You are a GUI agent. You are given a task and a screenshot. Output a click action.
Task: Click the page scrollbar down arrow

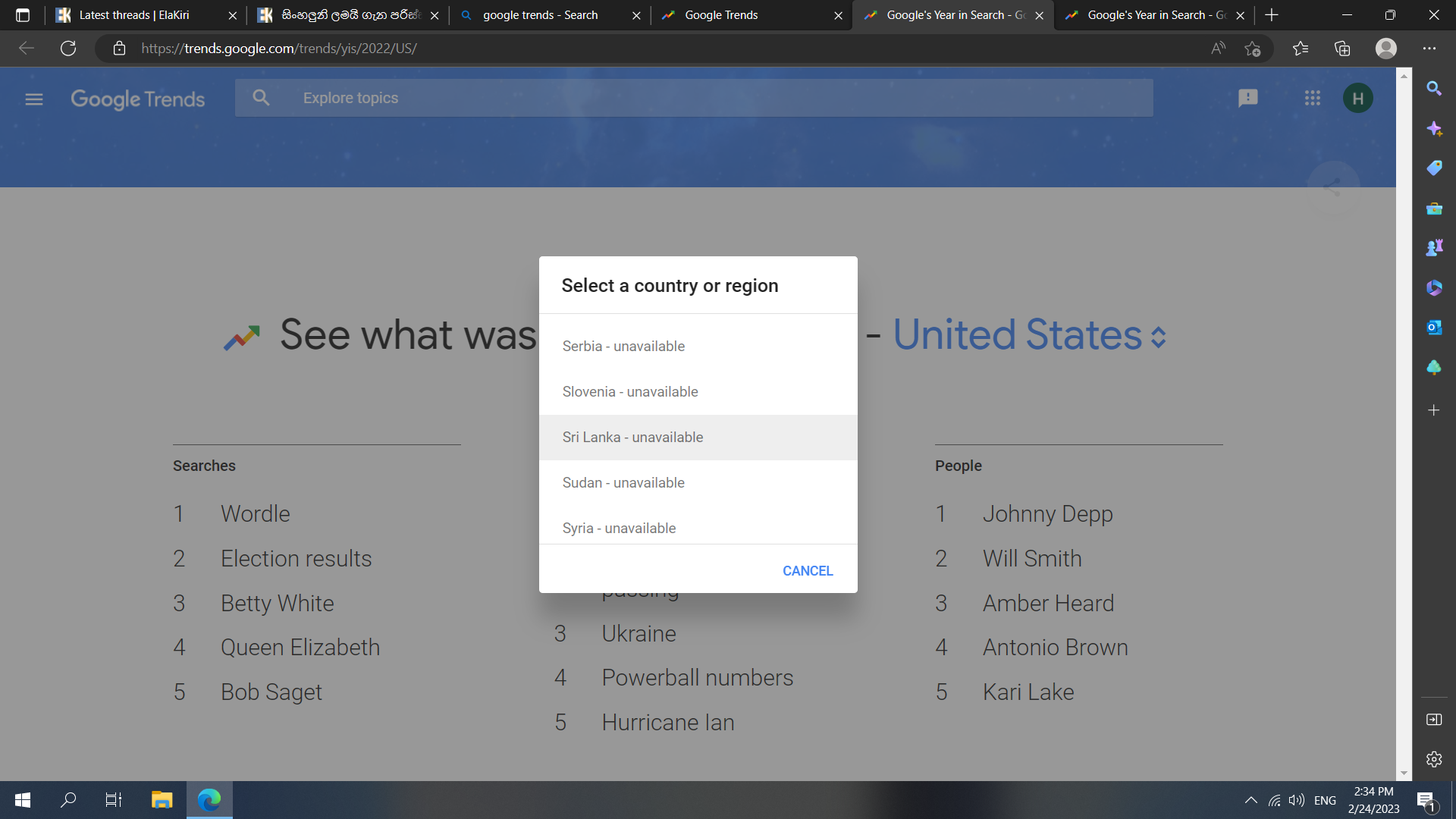1404,773
